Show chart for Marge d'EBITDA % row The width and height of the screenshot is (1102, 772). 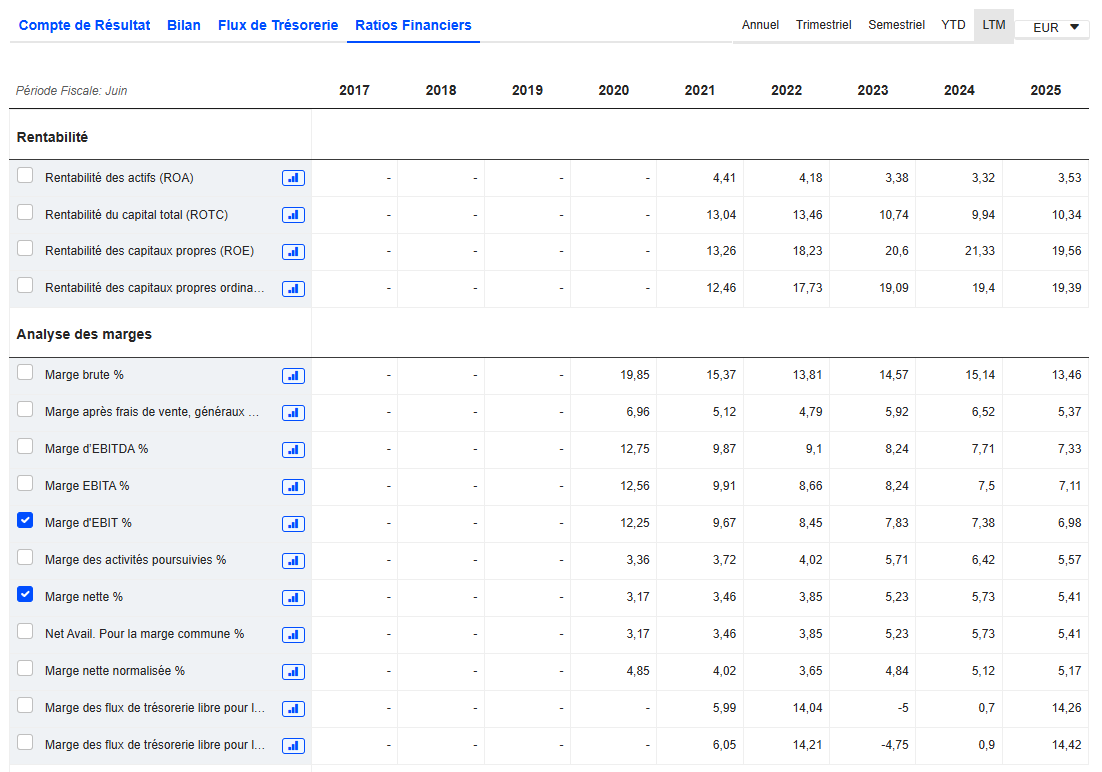pyautogui.click(x=293, y=449)
